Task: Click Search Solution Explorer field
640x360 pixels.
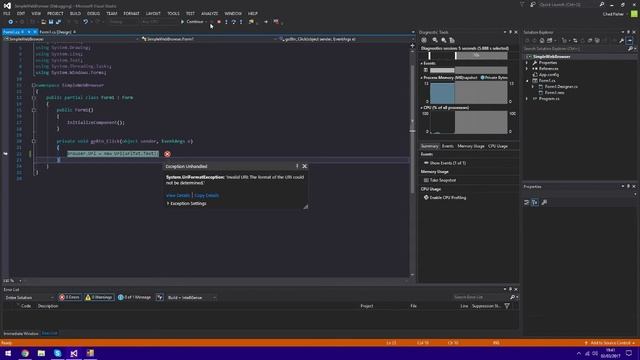Action: click(x=576, y=49)
